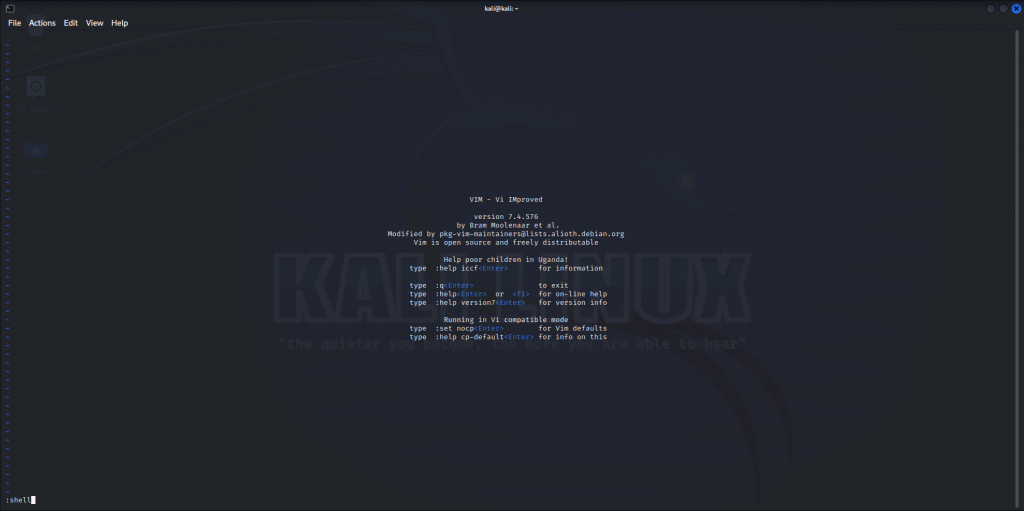
Task: Click the "version 7.4.576" text
Action: pyautogui.click(x=505, y=217)
